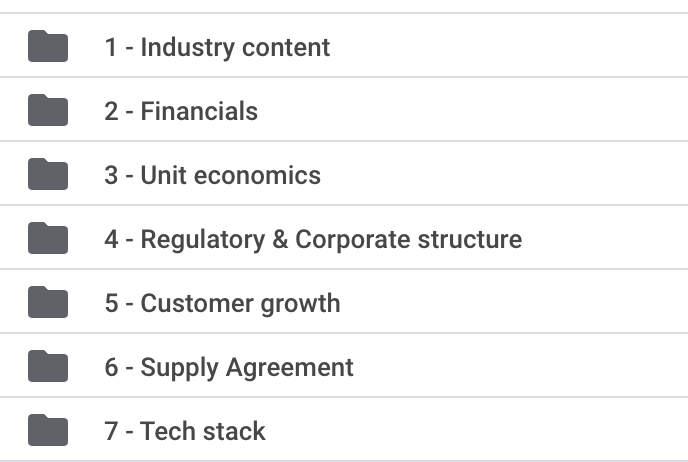The image size is (688, 462).
Task: Click folder icon beside Customer growth
Action: pyautogui.click(x=48, y=302)
